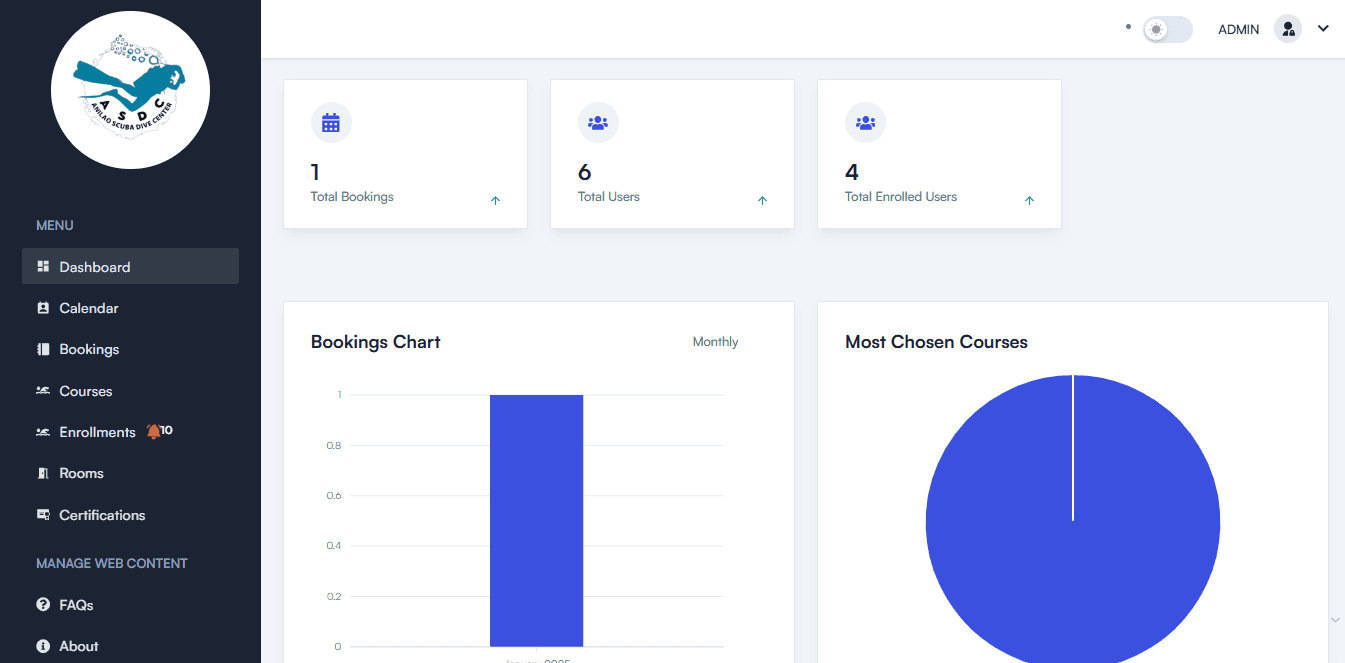The height and width of the screenshot is (663, 1345).
Task: Click the ASDC scuba diver logo
Action: pyautogui.click(x=130, y=90)
